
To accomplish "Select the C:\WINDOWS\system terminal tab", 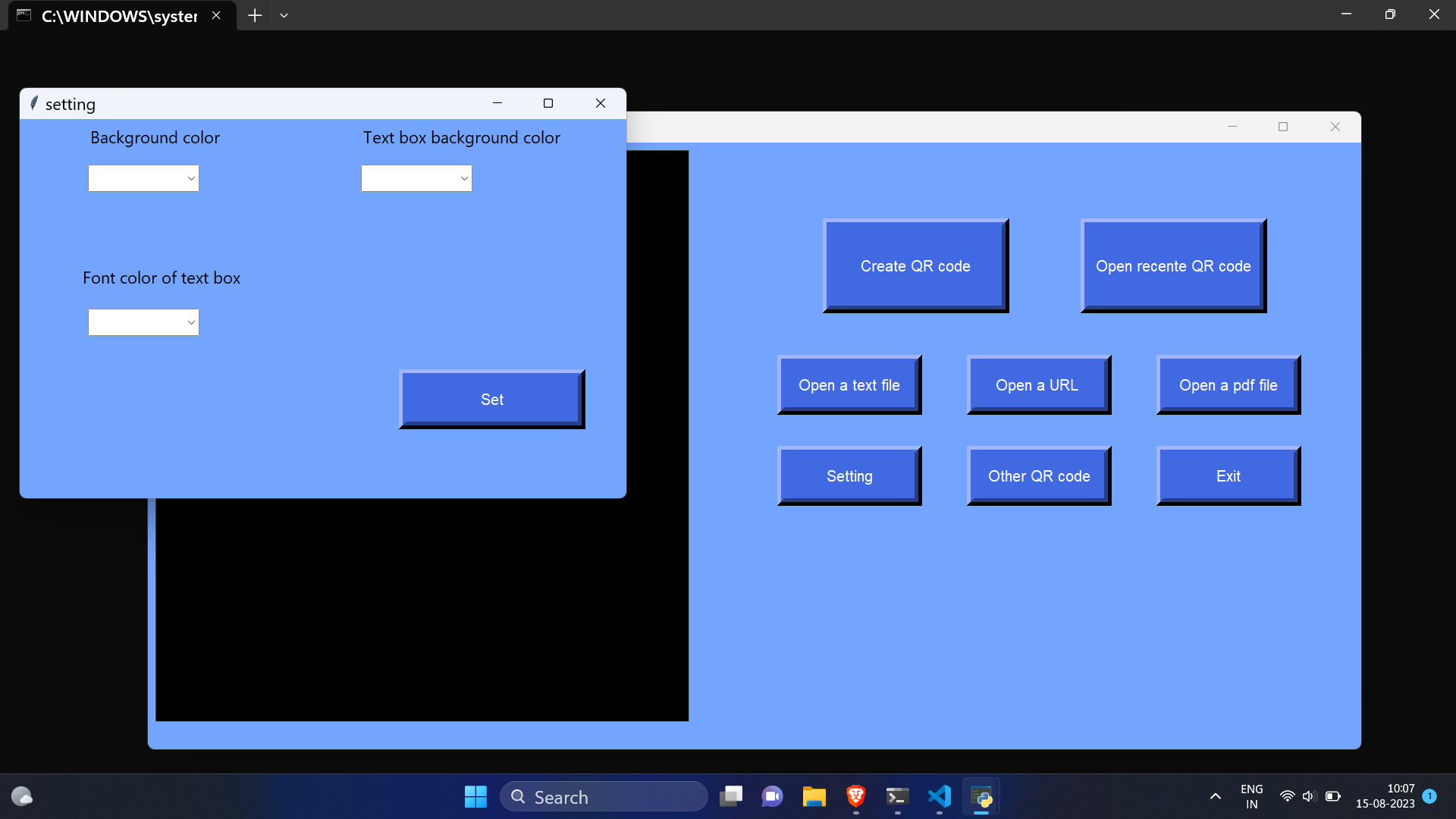I will tap(119, 16).
